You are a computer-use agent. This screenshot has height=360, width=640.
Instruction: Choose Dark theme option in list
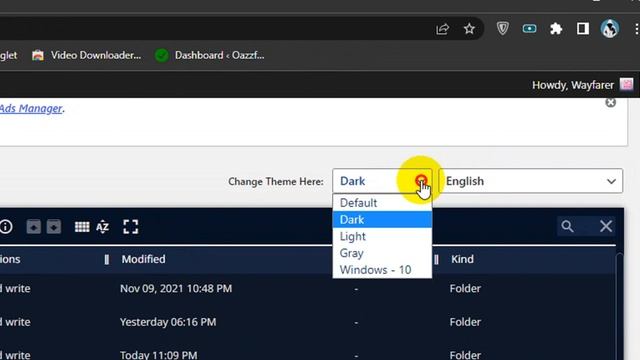click(382, 220)
